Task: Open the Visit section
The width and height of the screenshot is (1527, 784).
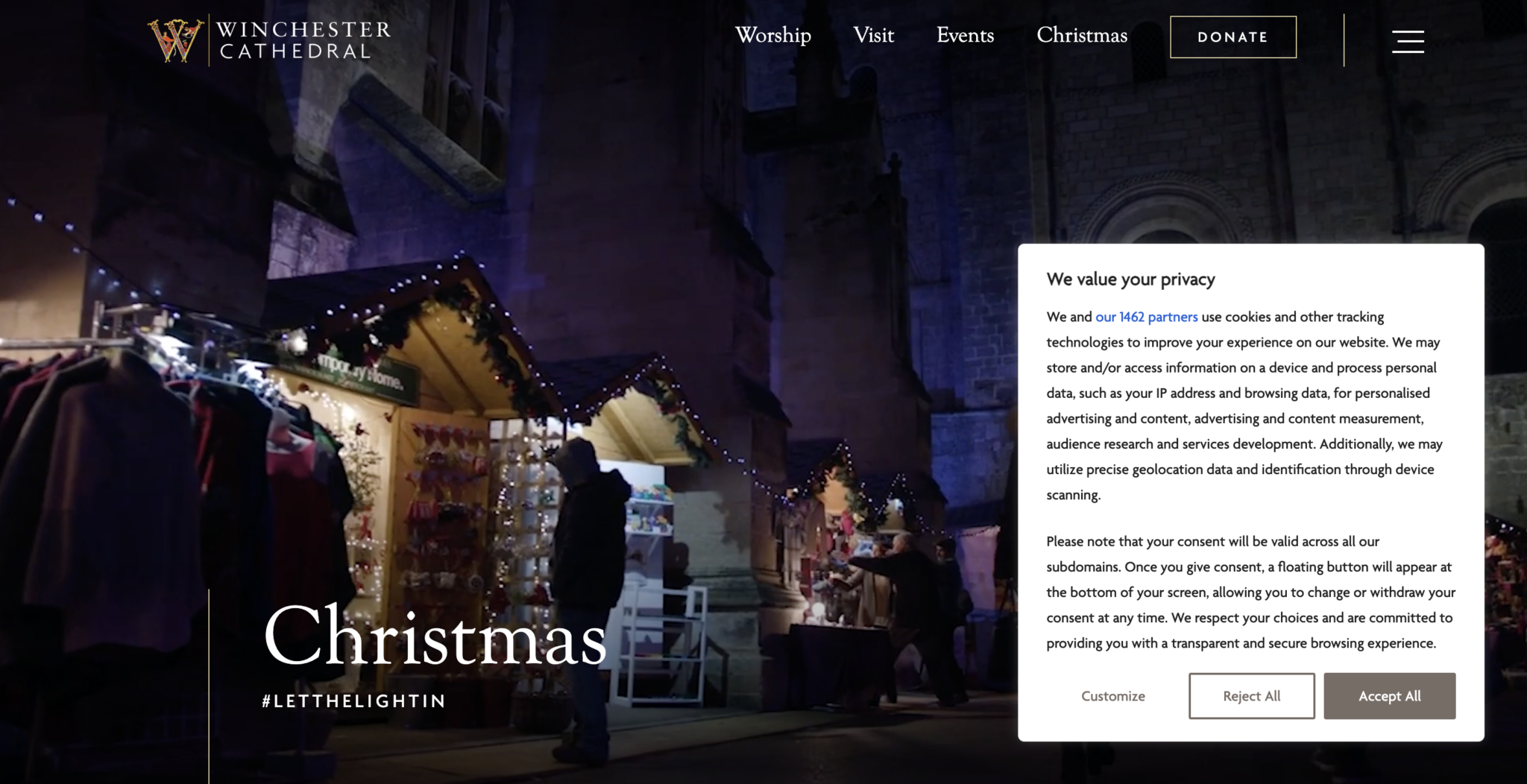Action: 873,36
